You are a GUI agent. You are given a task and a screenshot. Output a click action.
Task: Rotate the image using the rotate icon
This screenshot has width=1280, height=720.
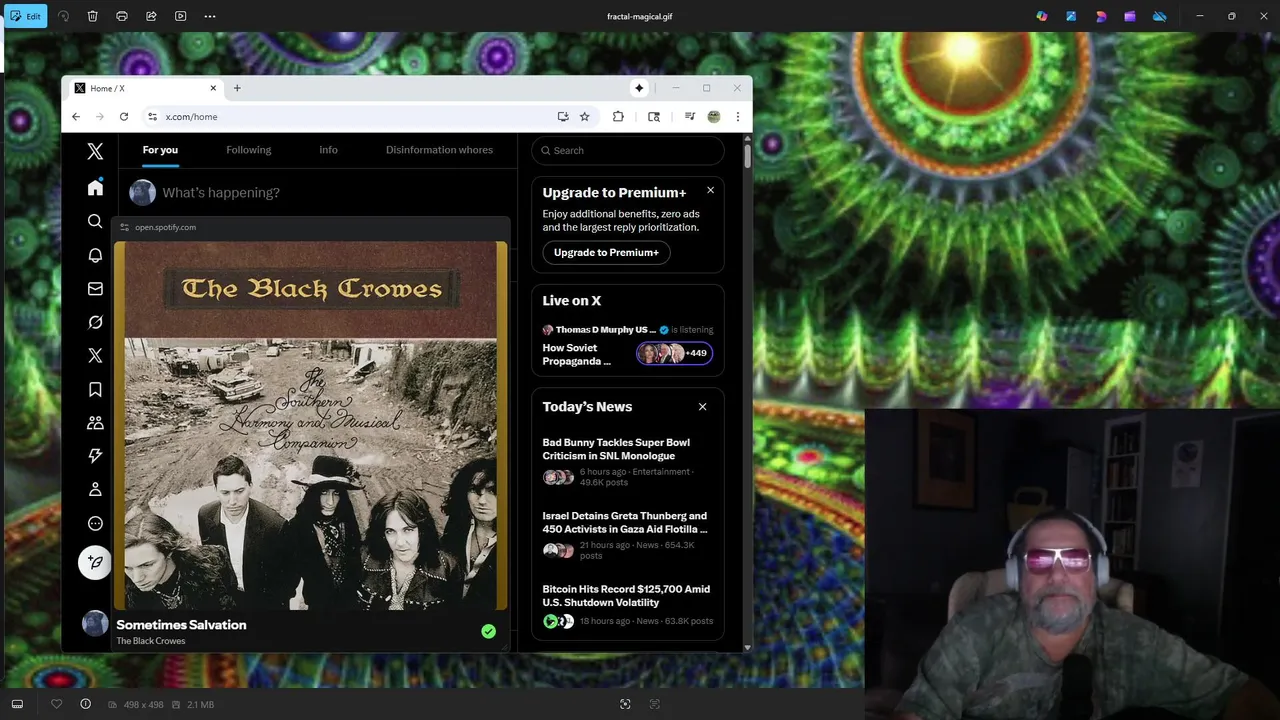[64, 16]
